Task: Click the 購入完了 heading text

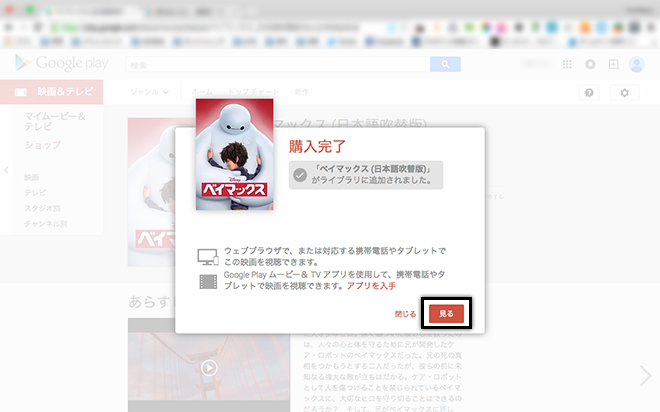Action: [317, 146]
